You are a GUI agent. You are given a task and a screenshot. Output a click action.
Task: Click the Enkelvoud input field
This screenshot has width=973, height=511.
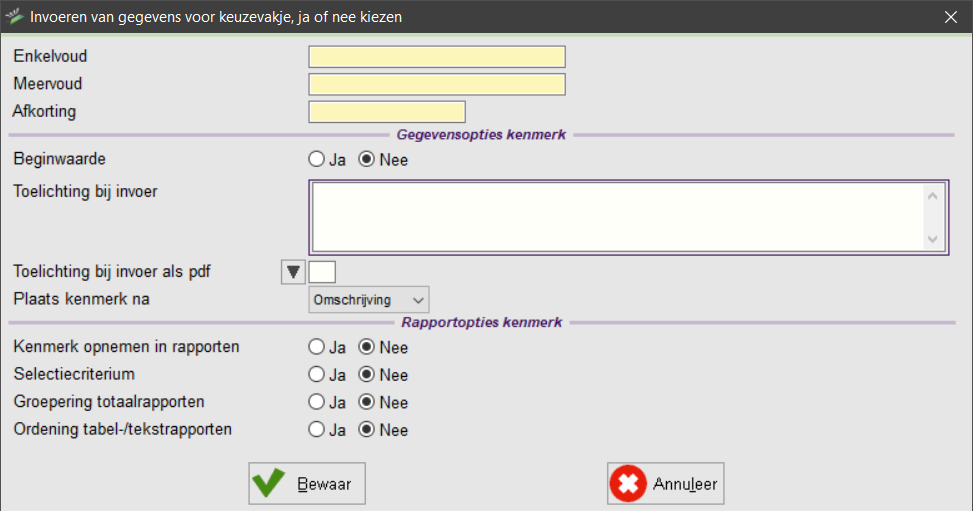pos(437,57)
